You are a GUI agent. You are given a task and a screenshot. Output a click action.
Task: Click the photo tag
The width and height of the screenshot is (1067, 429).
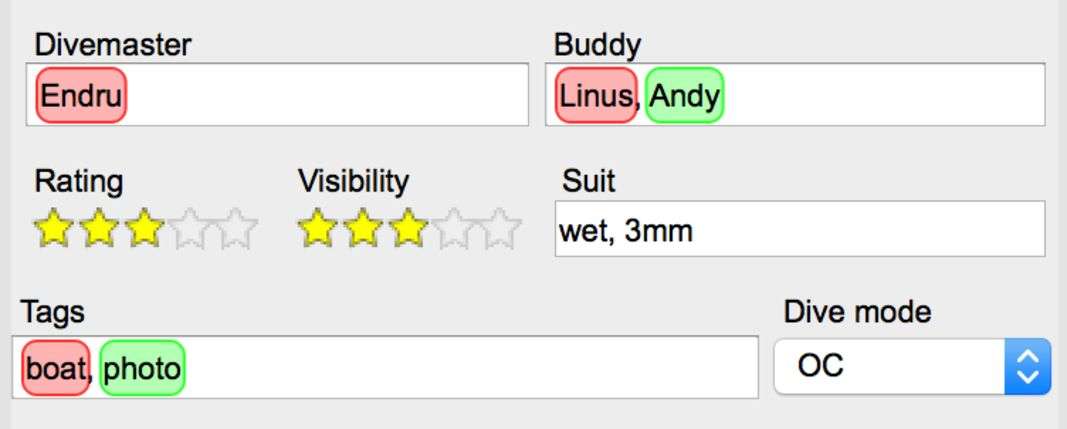pyautogui.click(x=142, y=368)
